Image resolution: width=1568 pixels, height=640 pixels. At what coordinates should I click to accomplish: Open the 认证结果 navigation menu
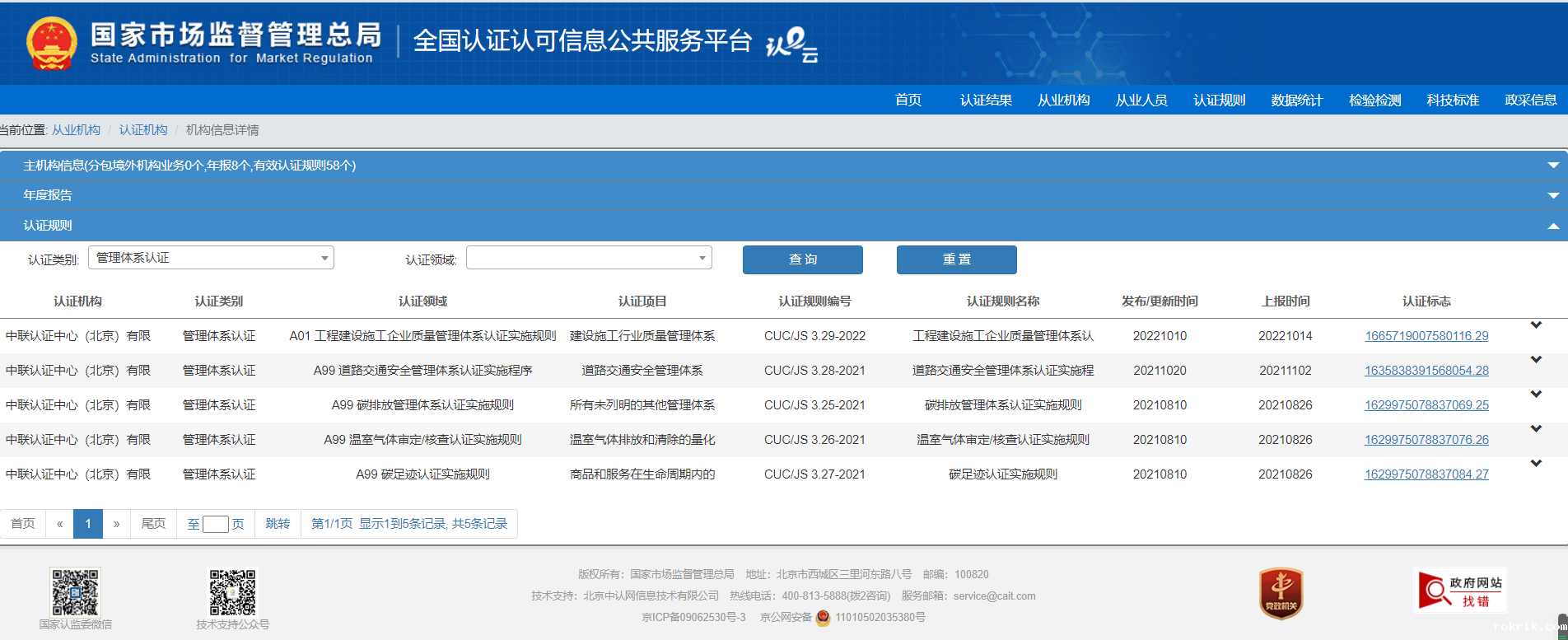pyautogui.click(x=986, y=100)
